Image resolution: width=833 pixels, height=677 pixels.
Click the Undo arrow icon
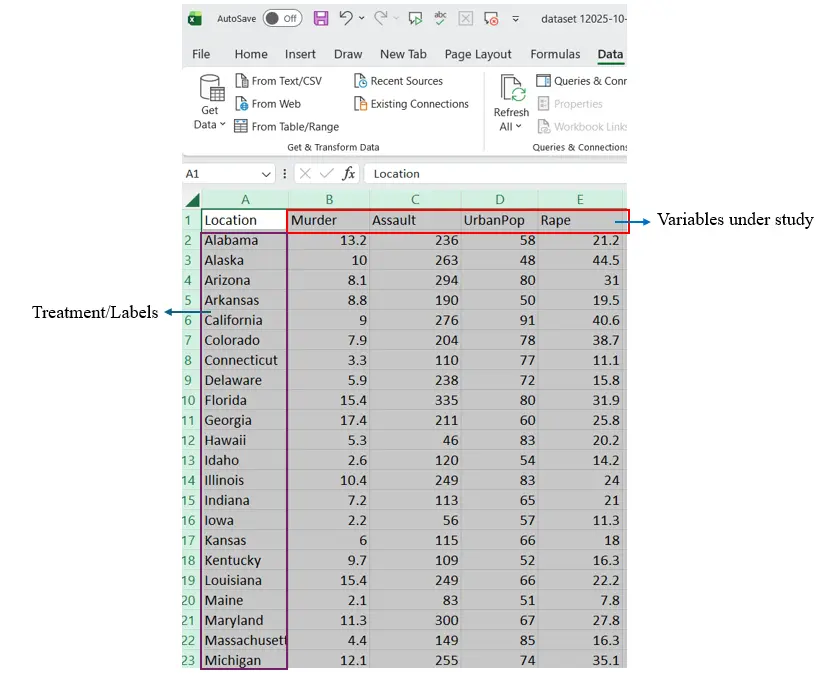[x=345, y=18]
